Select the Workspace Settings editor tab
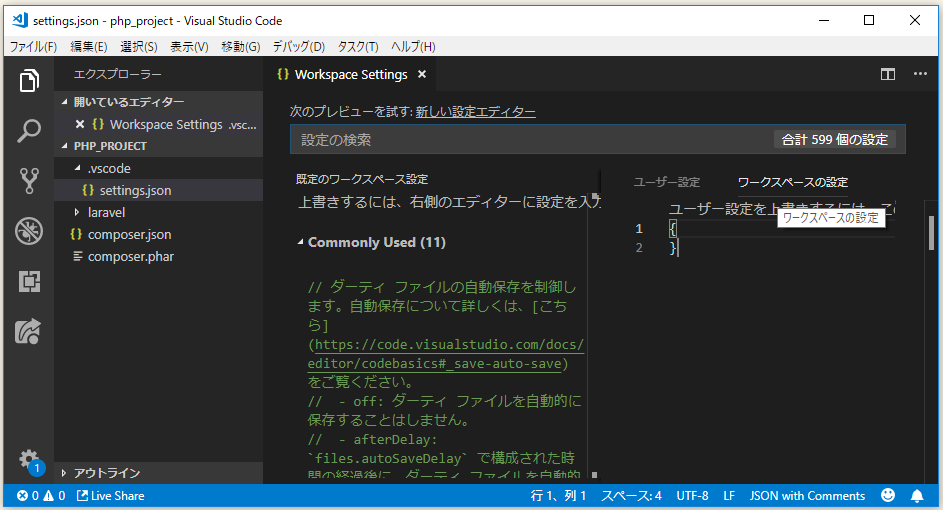The width and height of the screenshot is (943, 510). pyautogui.click(x=351, y=74)
